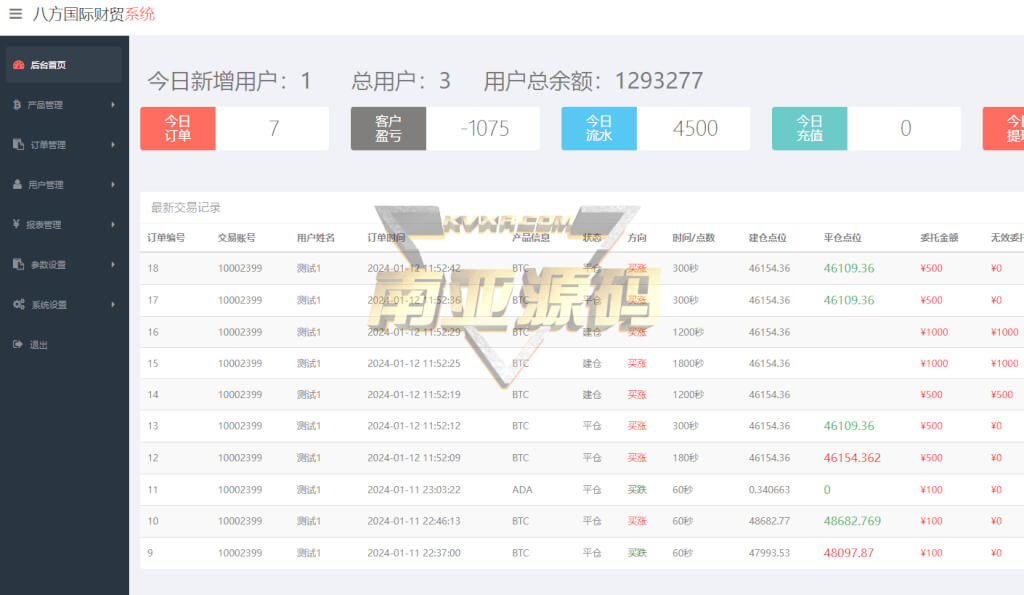Viewport: 1024px width, 595px height.
Task: Expand the 用户管理 arrow
Action: [x=113, y=184]
